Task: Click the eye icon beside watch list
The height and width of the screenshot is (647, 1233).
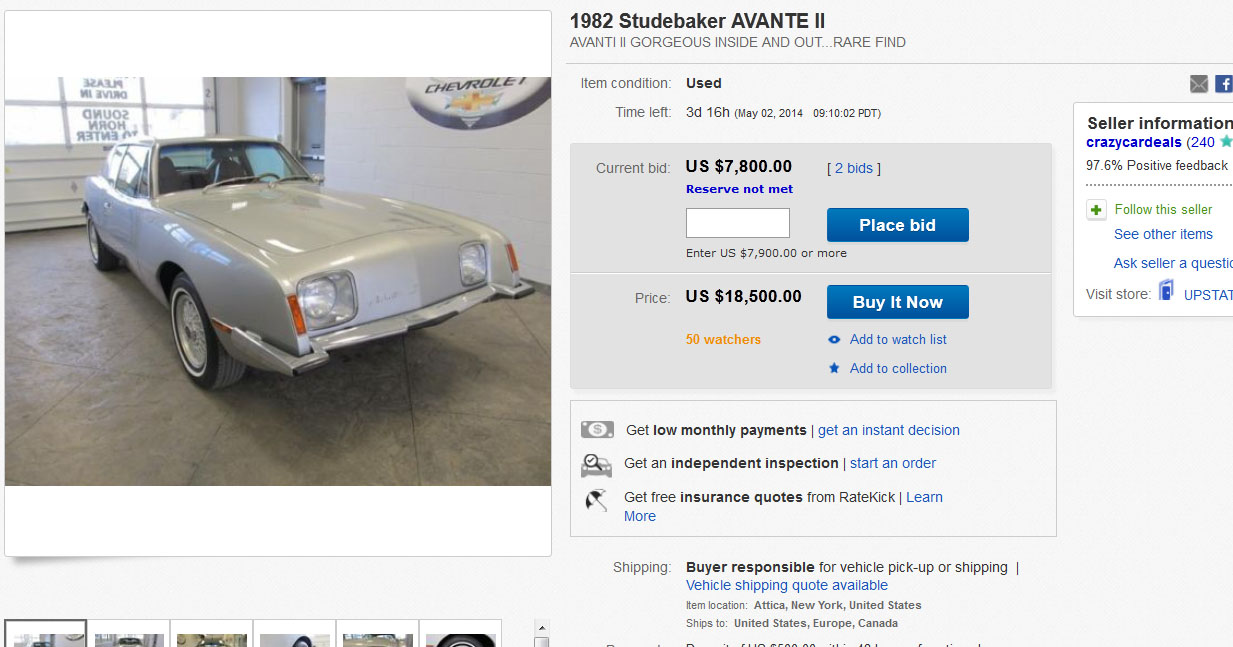Action: point(835,340)
